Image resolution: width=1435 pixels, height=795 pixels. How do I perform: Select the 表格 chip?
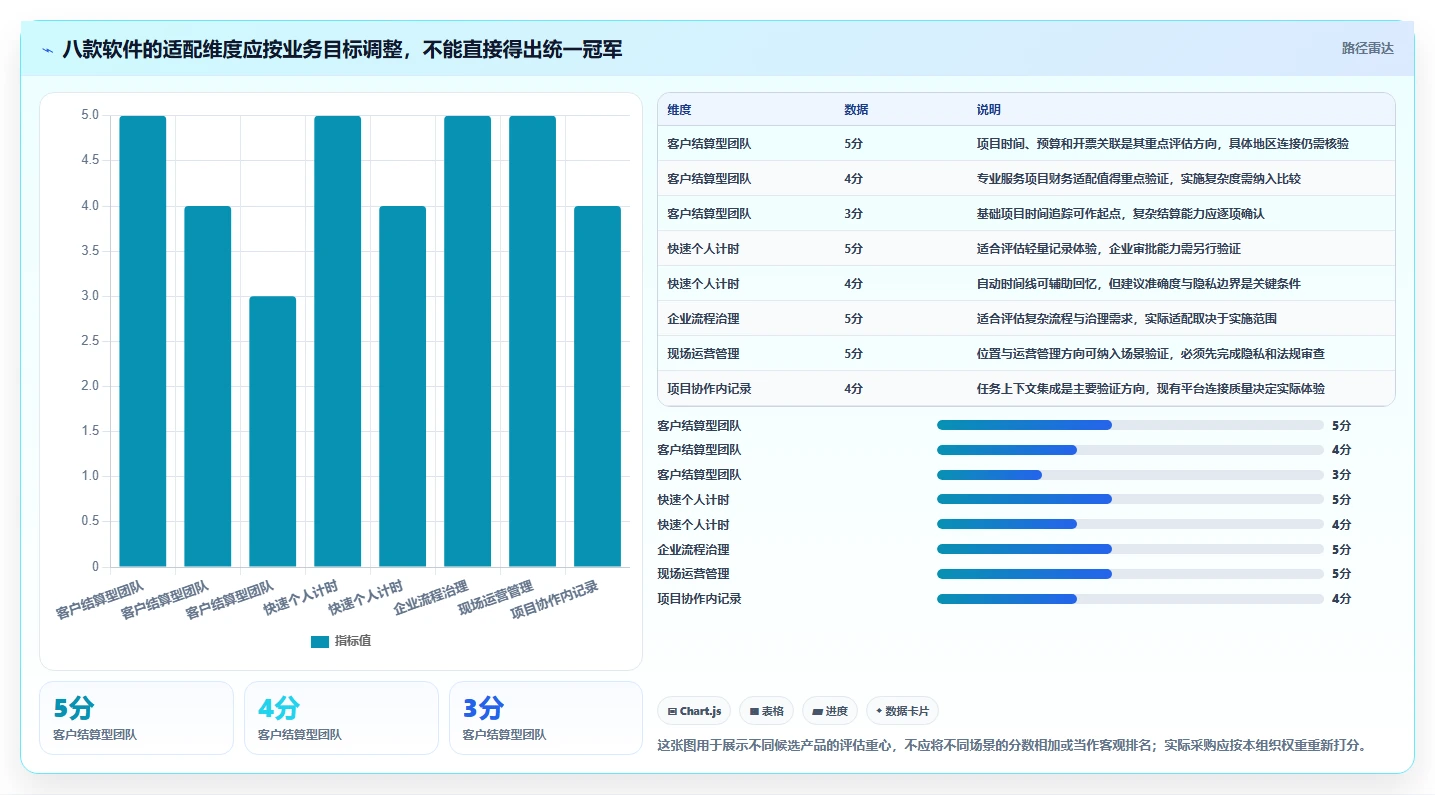point(766,711)
